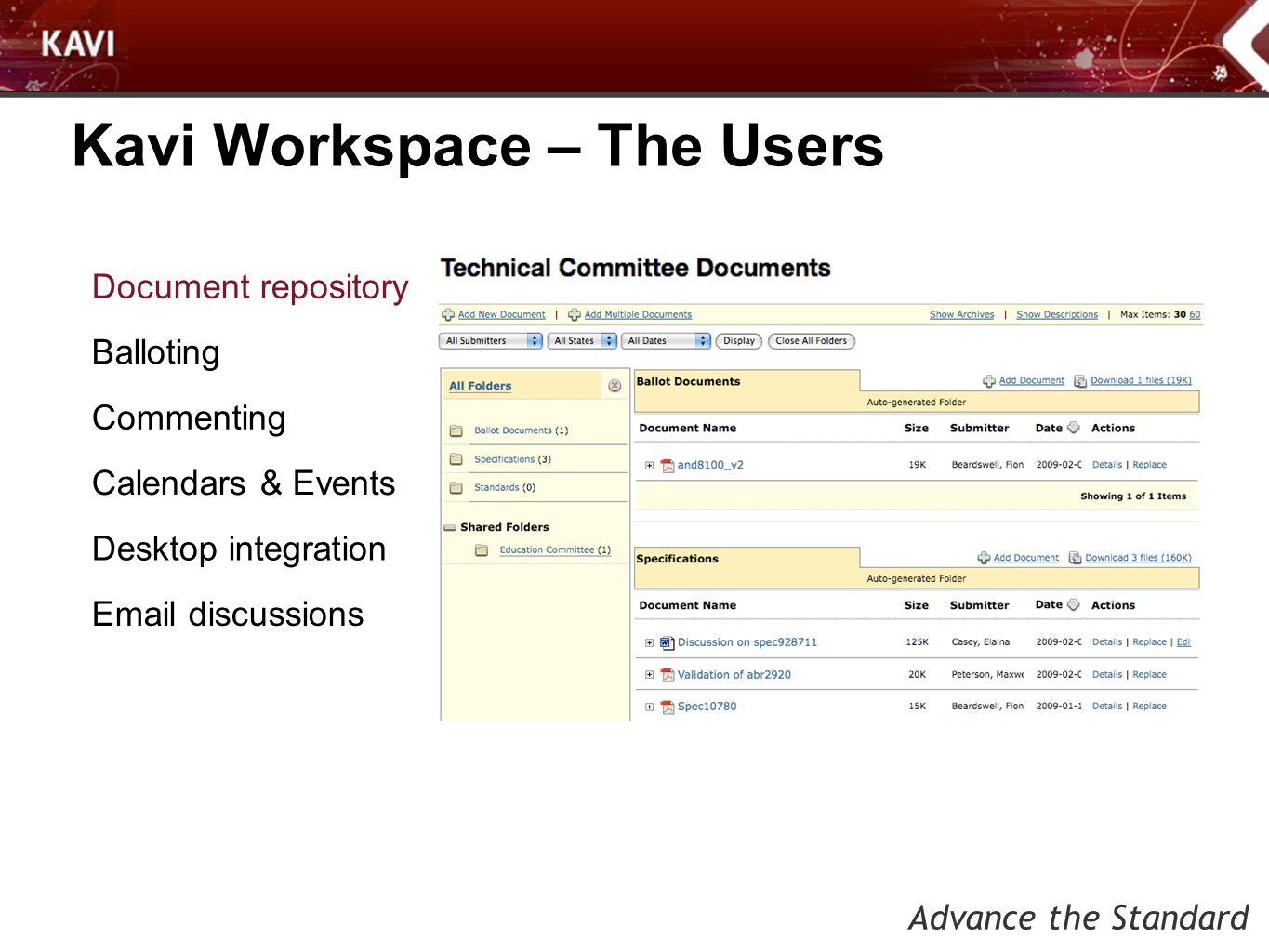Open the All States dropdown
The width and height of the screenshot is (1269, 952).
(x=582, y=341)
